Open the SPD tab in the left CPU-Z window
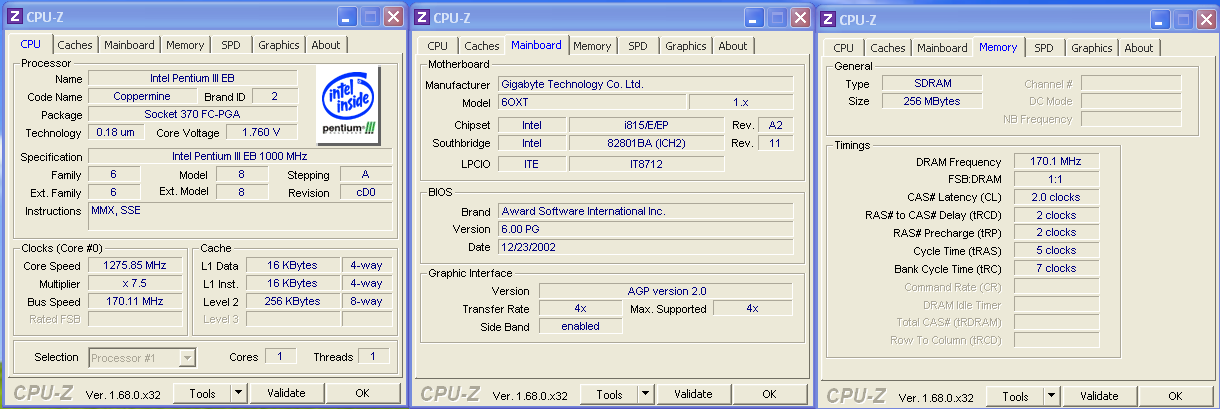 pos(231,45)
